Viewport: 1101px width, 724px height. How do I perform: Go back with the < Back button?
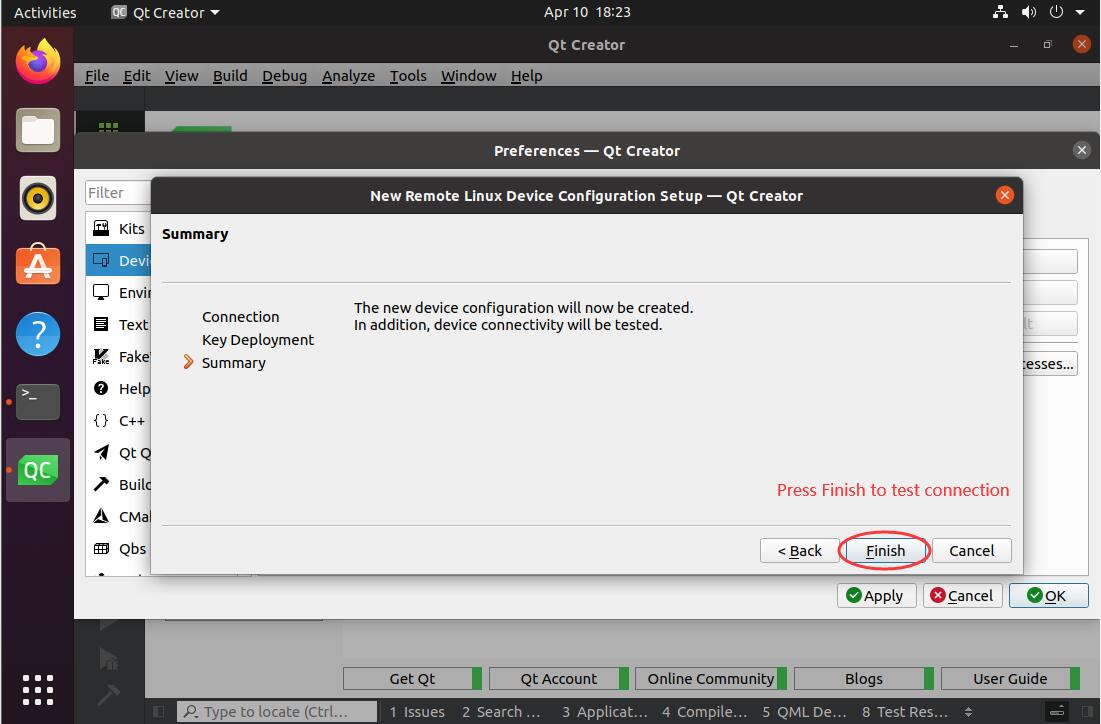point(799,551)
